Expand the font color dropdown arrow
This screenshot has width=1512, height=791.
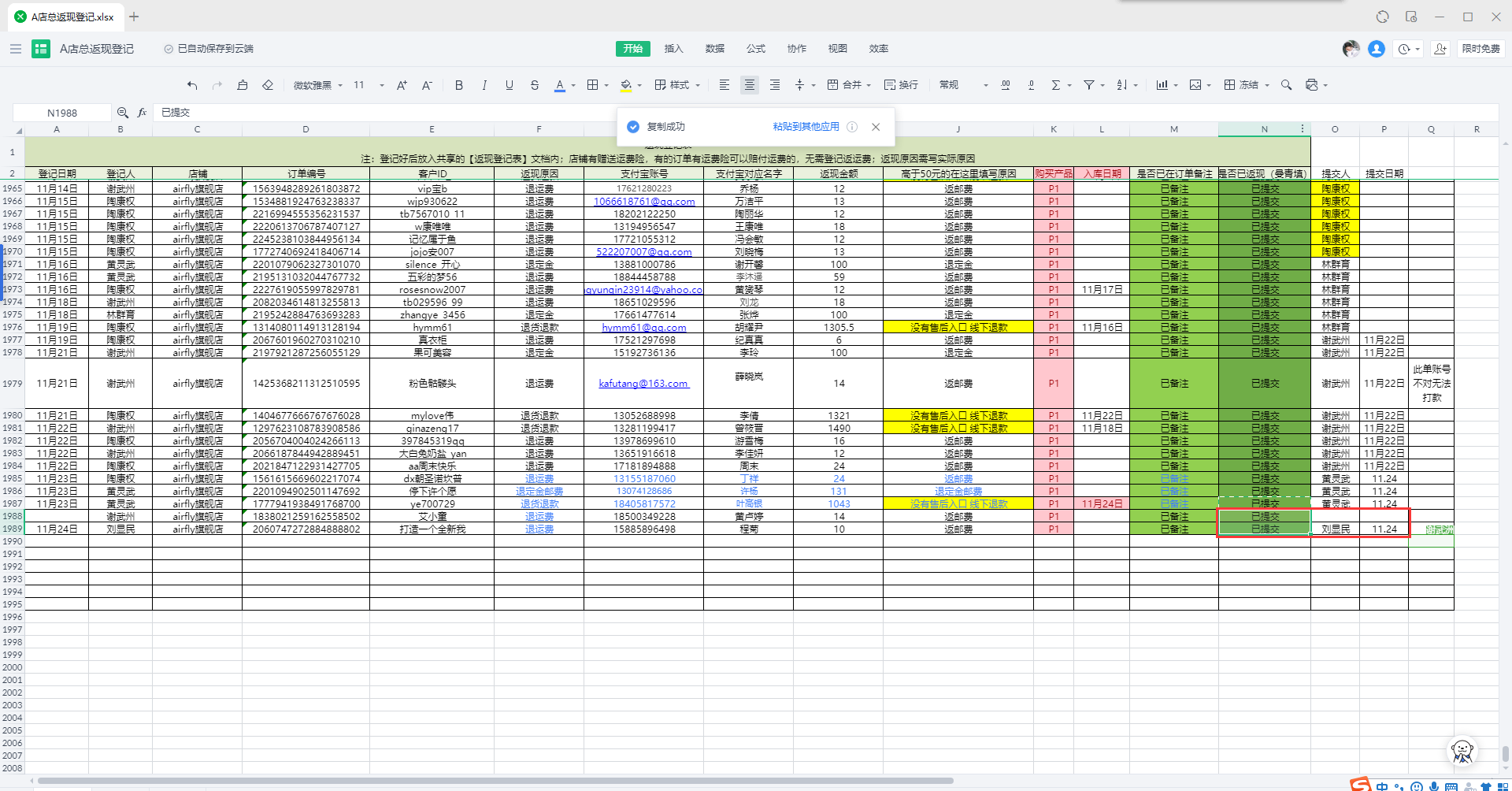(x=573, y=85)
